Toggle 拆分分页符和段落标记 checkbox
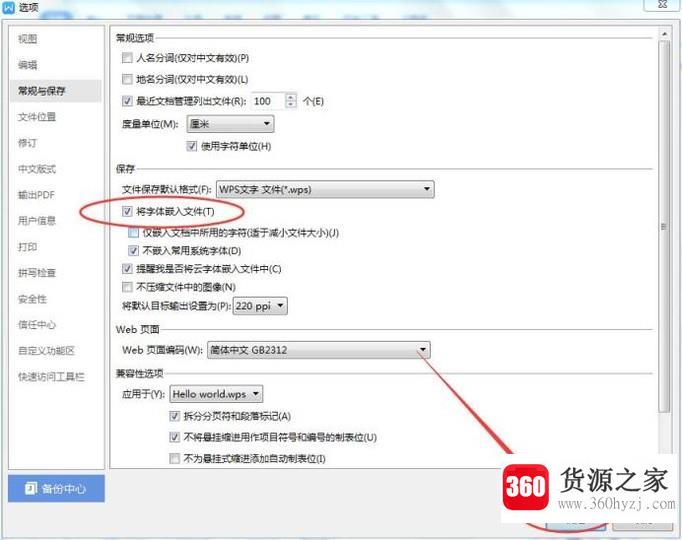The height and width of the screenshot is (540, 682). (x=174, y=416)
